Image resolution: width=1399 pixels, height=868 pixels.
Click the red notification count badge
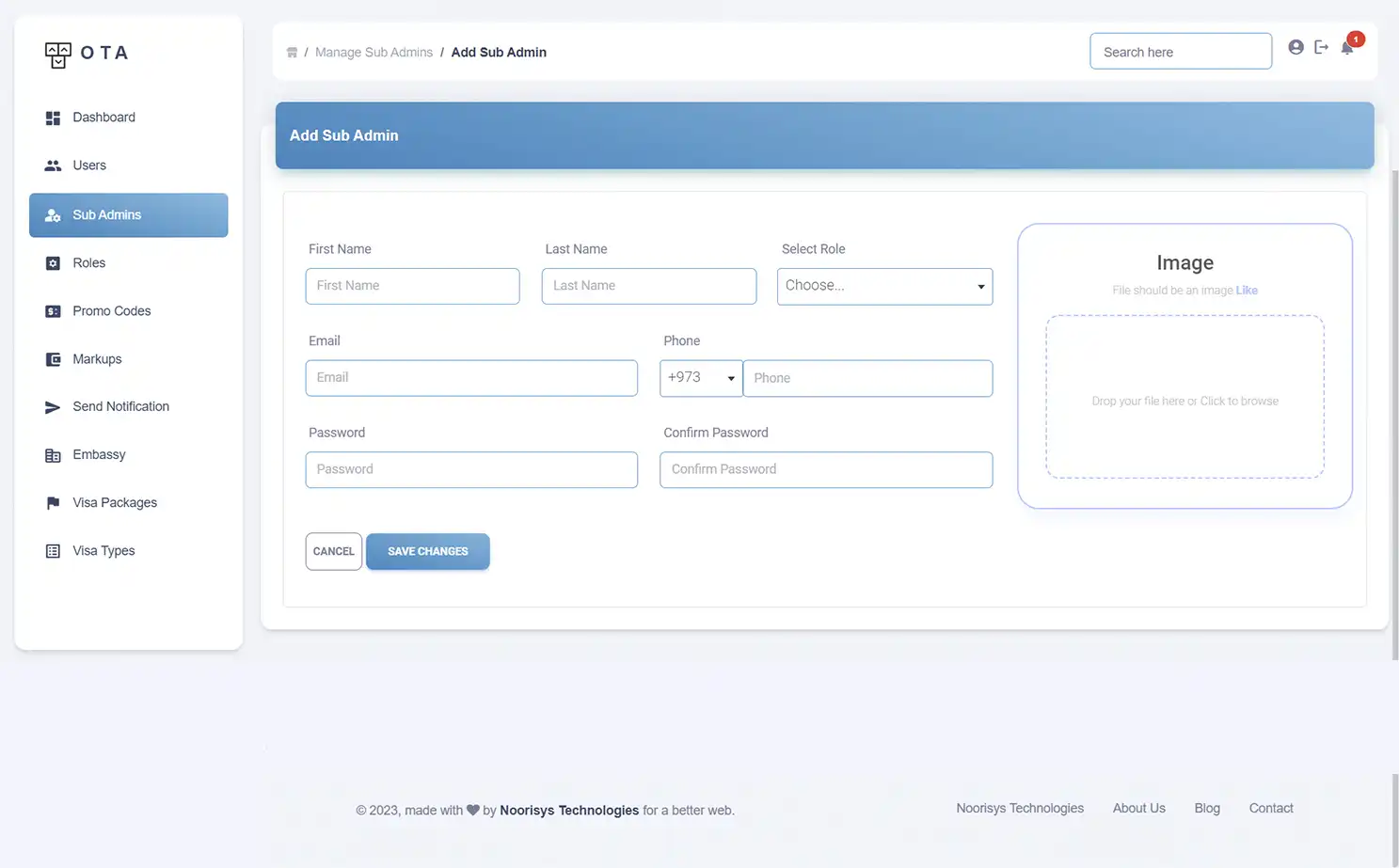[1356, 39]
